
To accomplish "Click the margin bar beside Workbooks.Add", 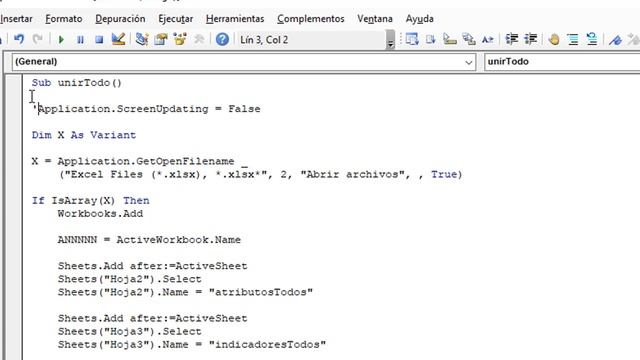I will (13, 213).
